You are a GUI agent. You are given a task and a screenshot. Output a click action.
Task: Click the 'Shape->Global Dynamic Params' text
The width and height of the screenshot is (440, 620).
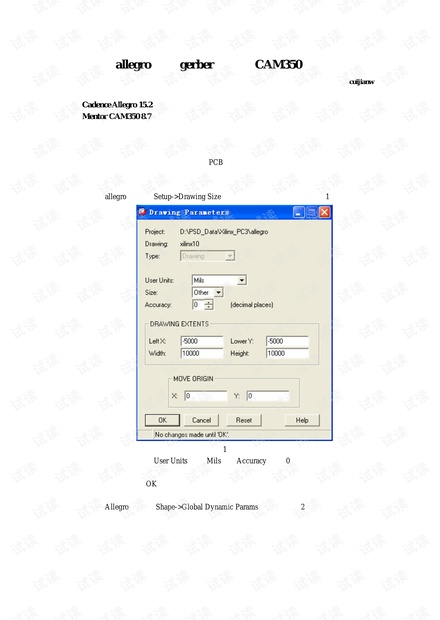[x=207, y=507]
